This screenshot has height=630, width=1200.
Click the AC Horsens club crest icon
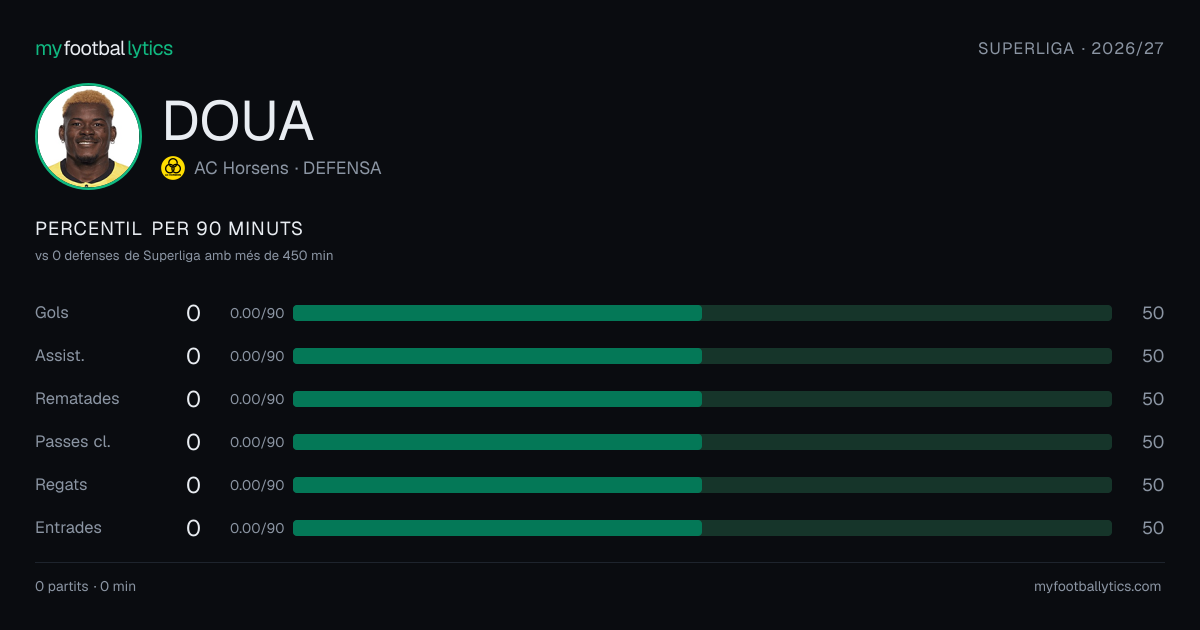(x=173, y=168)
